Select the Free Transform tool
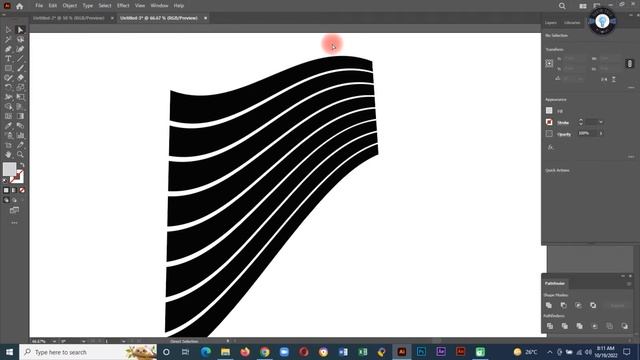Screen dimensions: 640x360 [x=20, y=97]
